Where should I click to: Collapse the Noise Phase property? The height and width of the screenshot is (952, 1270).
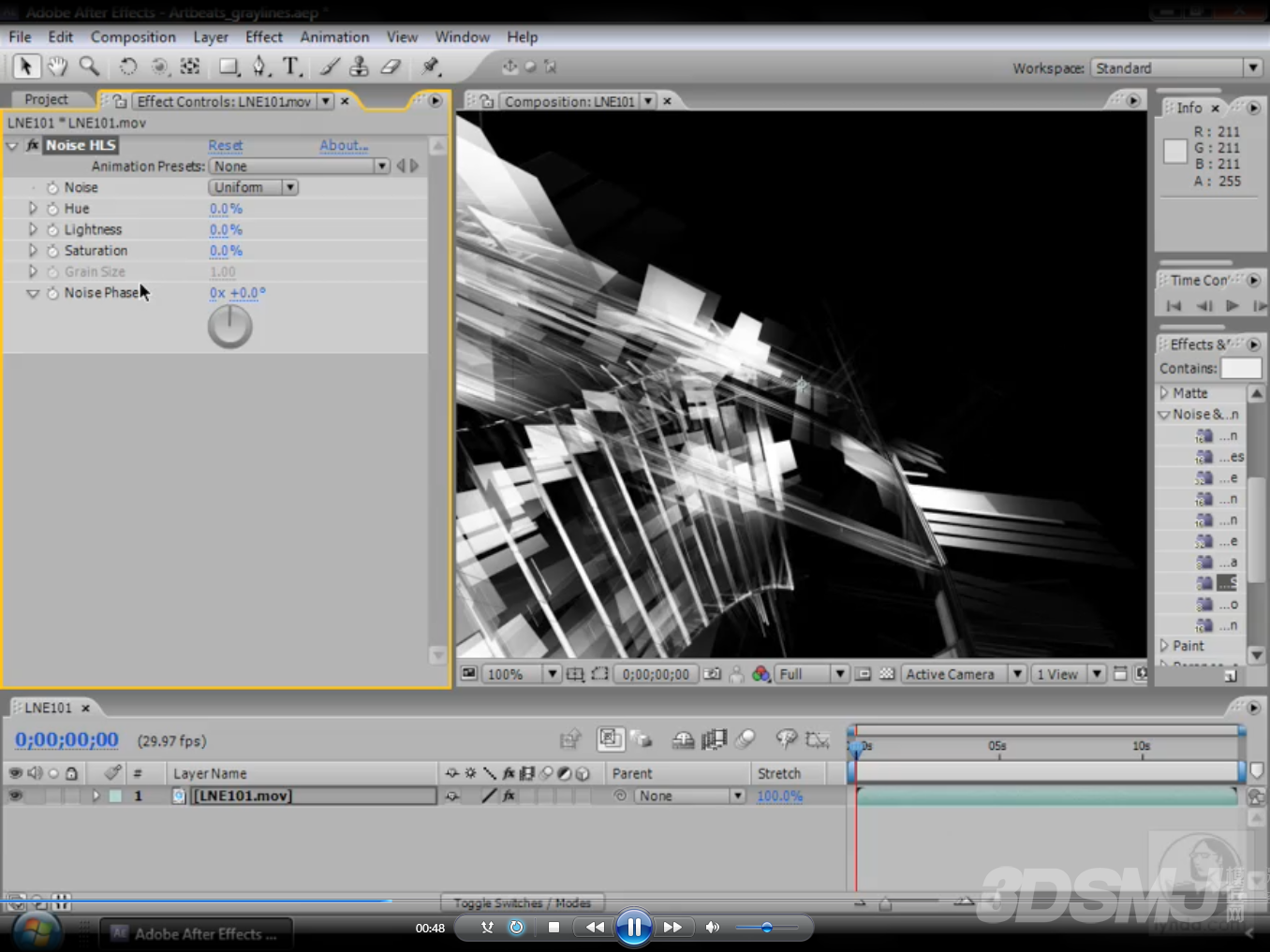pyautogui.click(x=33, y=293)
